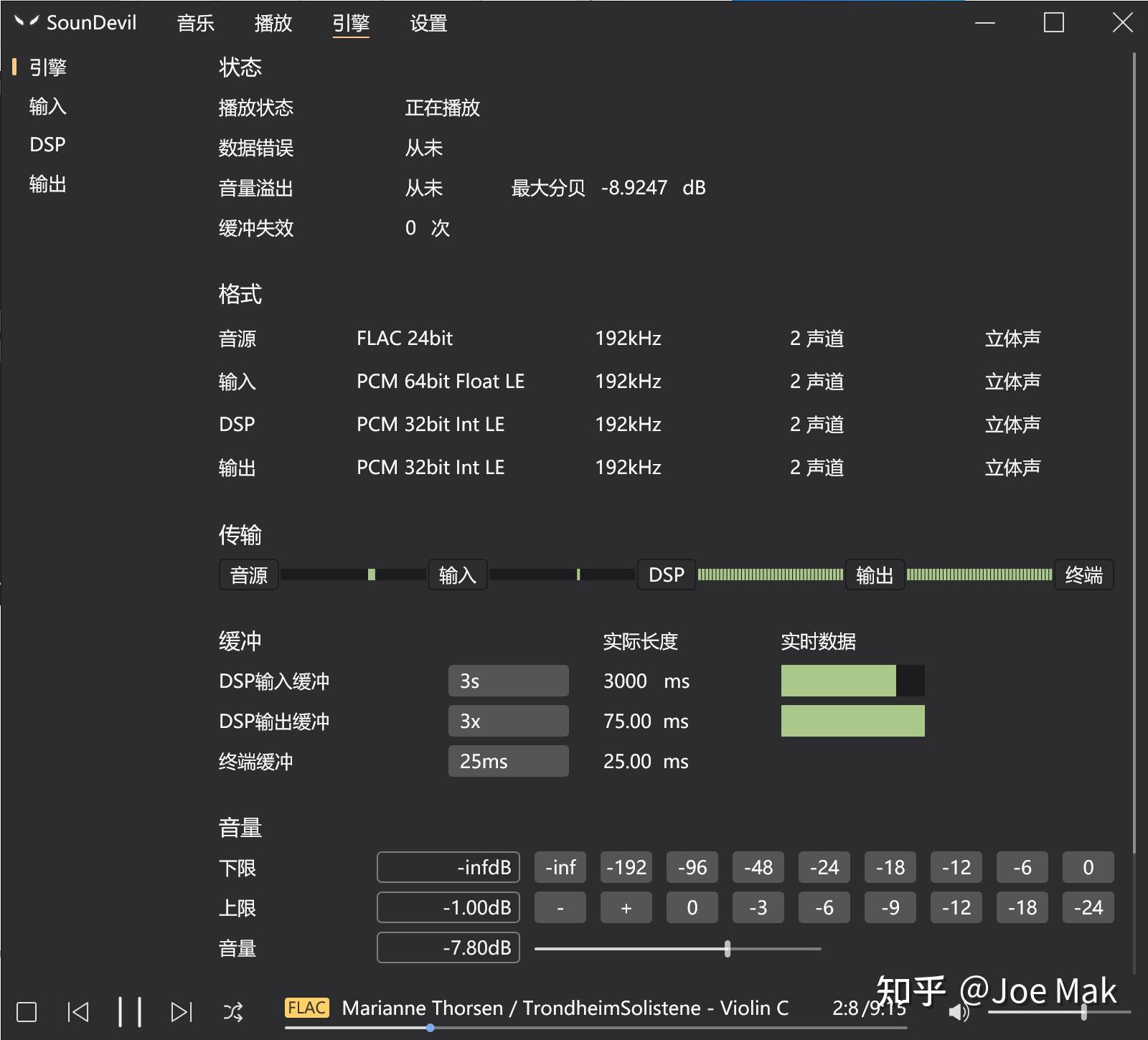Select 输出 in the left sidebar
Viewport: 1148px width, 1040px height.
coord(48,184)
